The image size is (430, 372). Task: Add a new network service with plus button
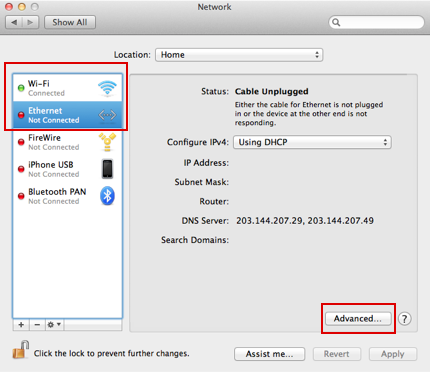click(x=21, y=325)
